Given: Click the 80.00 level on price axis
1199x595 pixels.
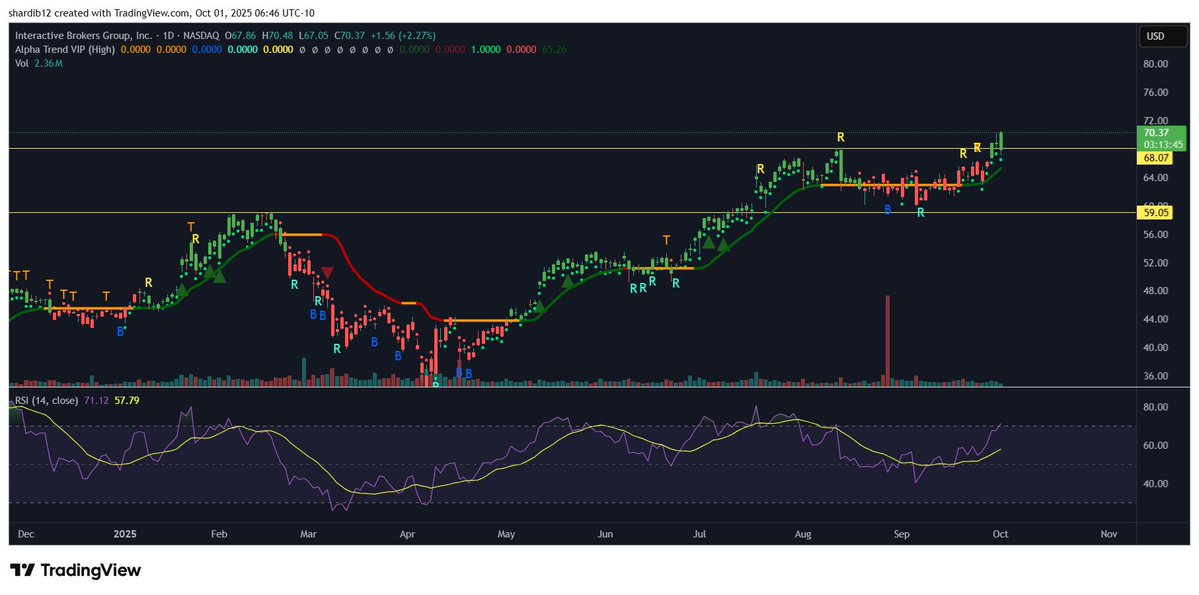Looking at the screenshot, I should coord(1155,64).
